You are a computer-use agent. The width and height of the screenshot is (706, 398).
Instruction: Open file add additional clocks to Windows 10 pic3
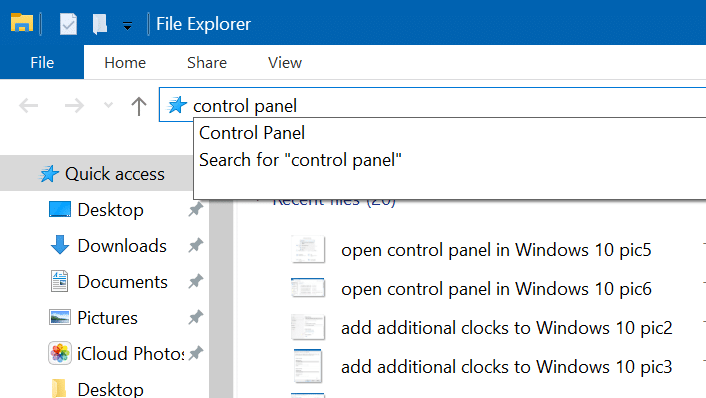(x=506, y=367)
